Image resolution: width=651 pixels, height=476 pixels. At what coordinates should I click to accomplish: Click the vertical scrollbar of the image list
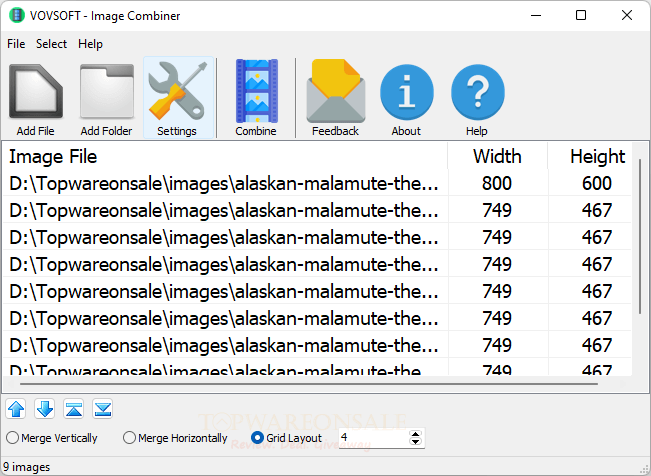pyautogui.click(x=640, y=237)
